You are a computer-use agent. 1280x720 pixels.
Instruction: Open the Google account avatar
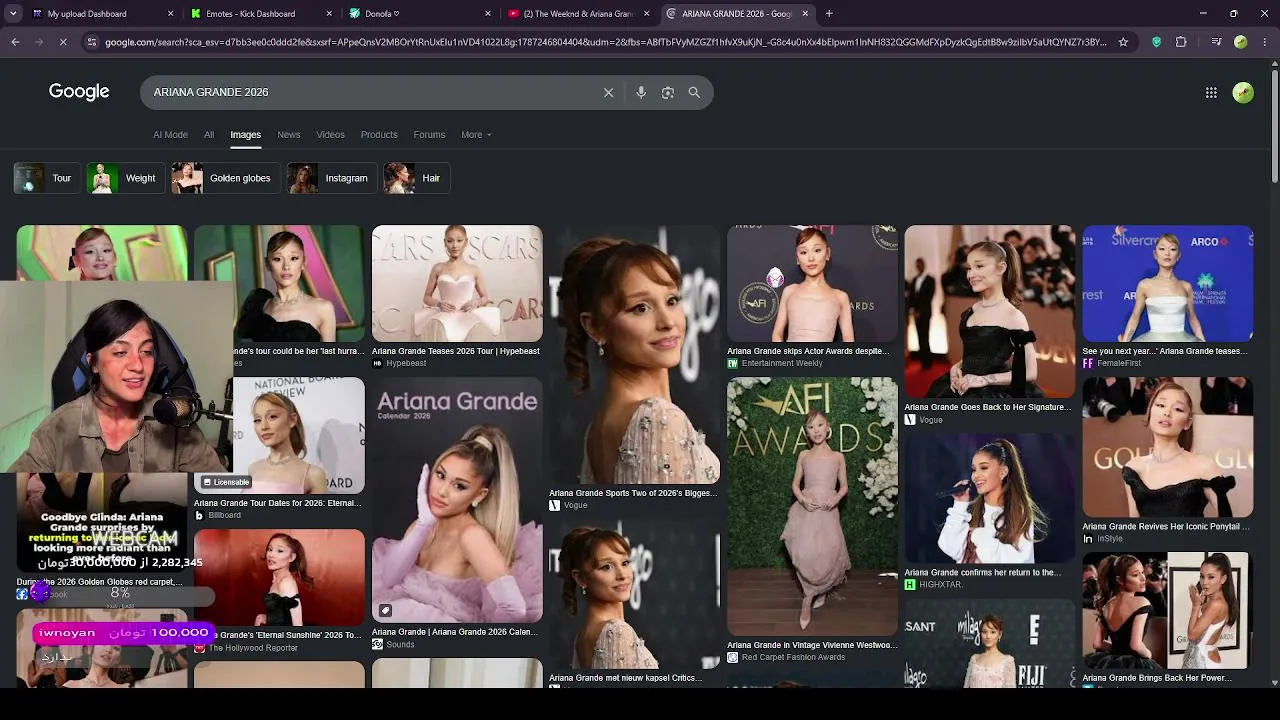coord(1243,92)
